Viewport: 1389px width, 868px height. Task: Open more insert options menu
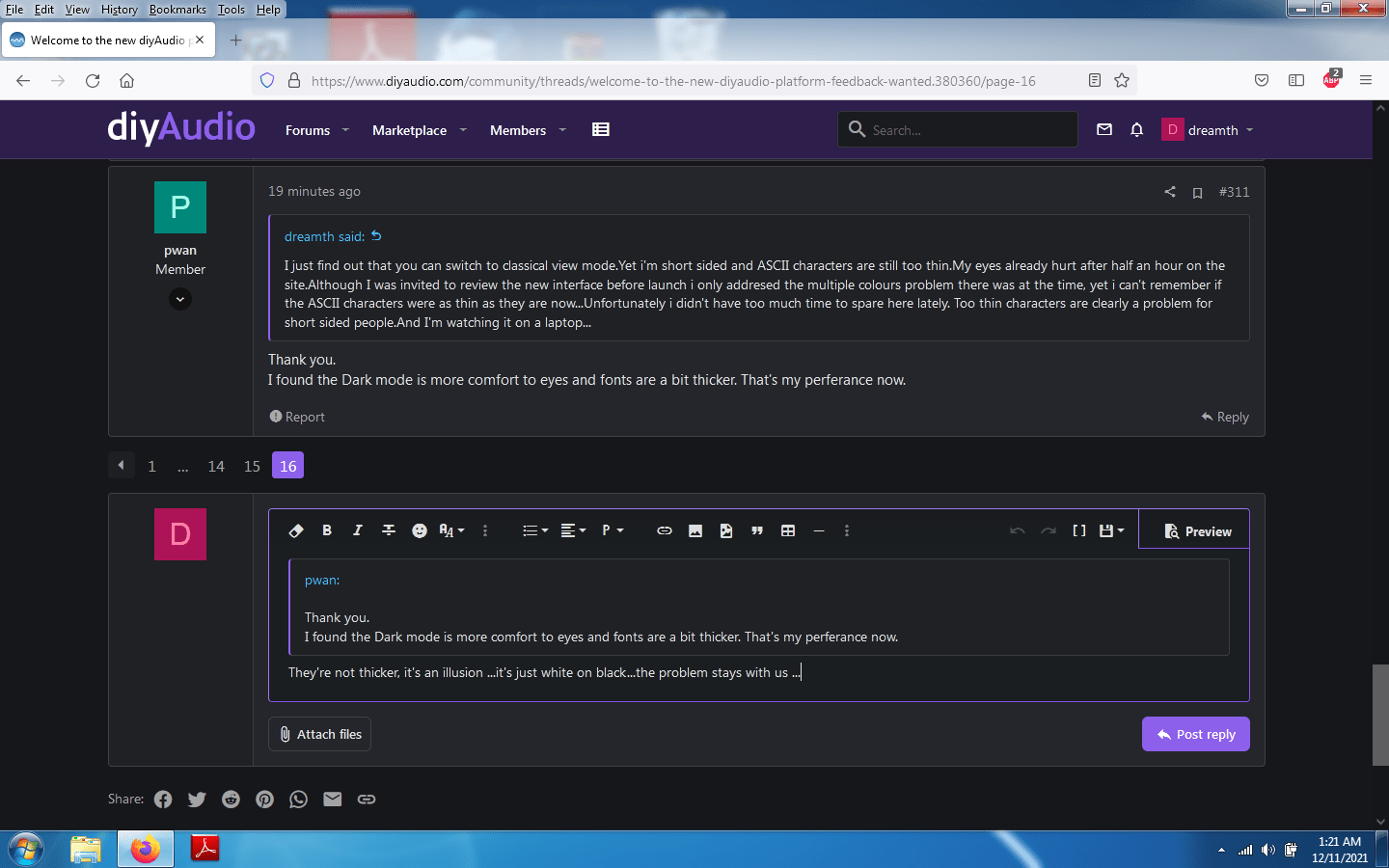(847, 530)
